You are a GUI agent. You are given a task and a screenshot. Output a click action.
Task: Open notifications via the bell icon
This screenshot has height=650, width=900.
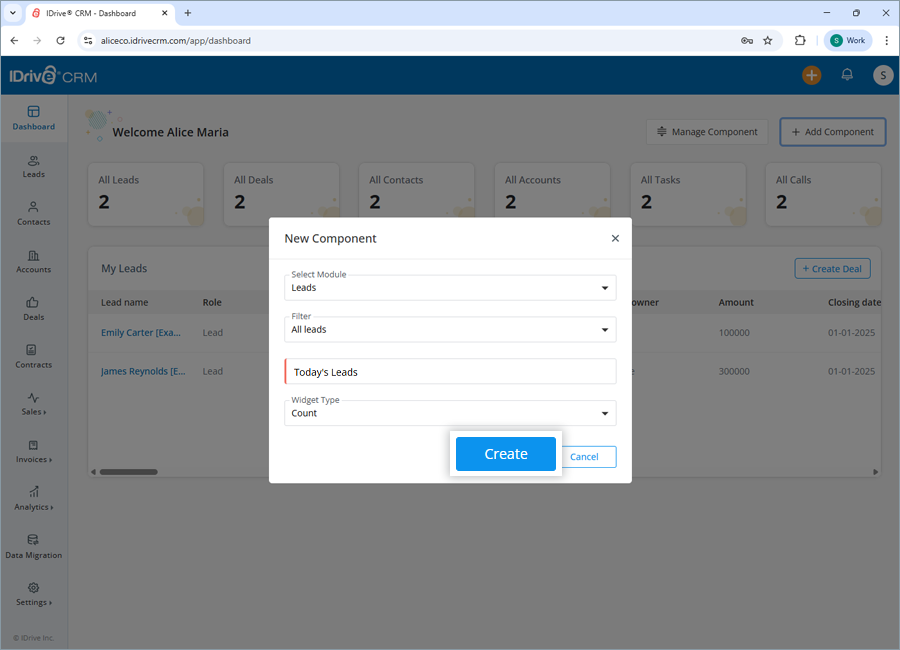pyautogui.click(x=847, y=74)
